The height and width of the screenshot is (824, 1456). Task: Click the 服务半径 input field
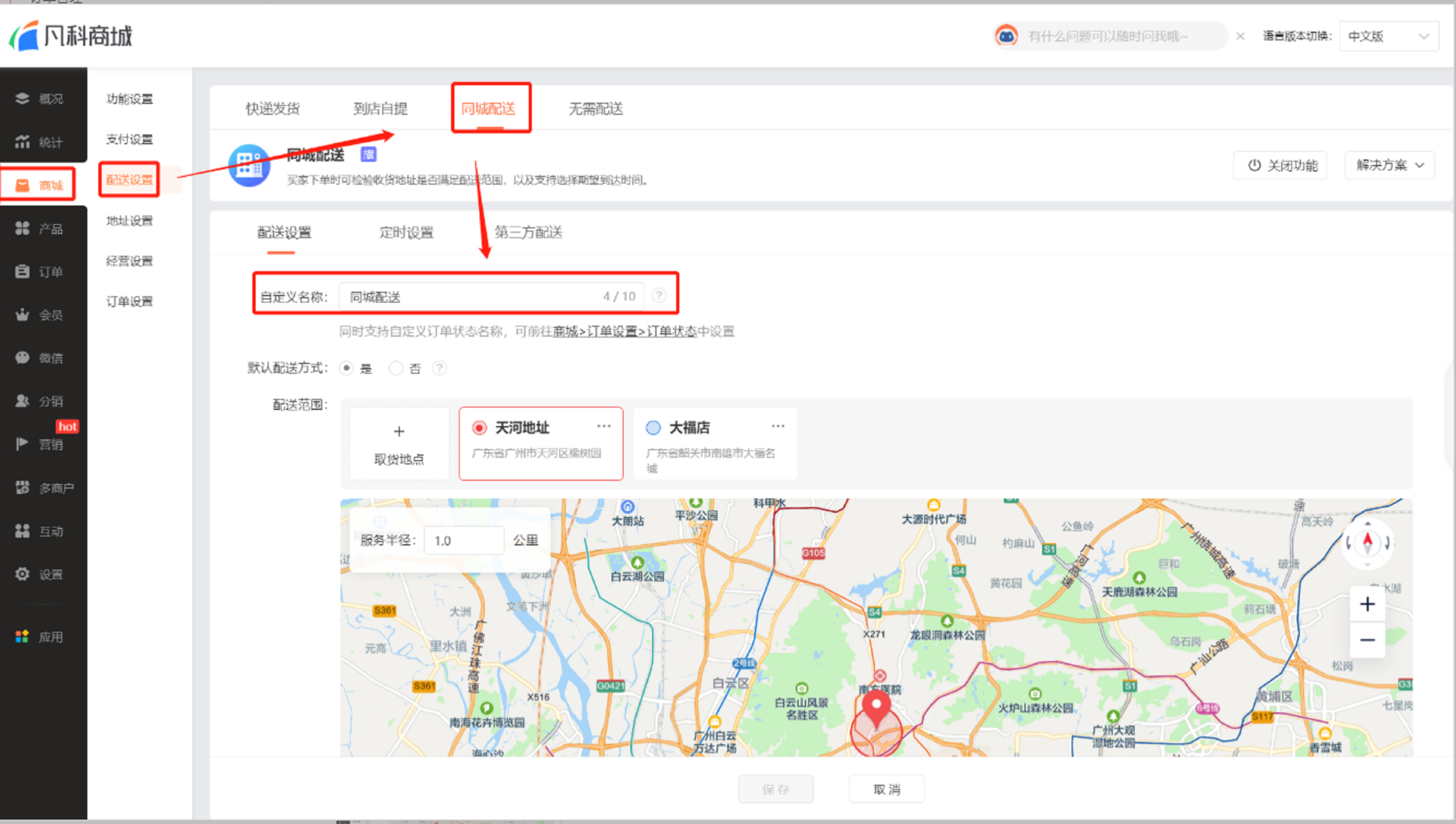(x=464, y=540)
